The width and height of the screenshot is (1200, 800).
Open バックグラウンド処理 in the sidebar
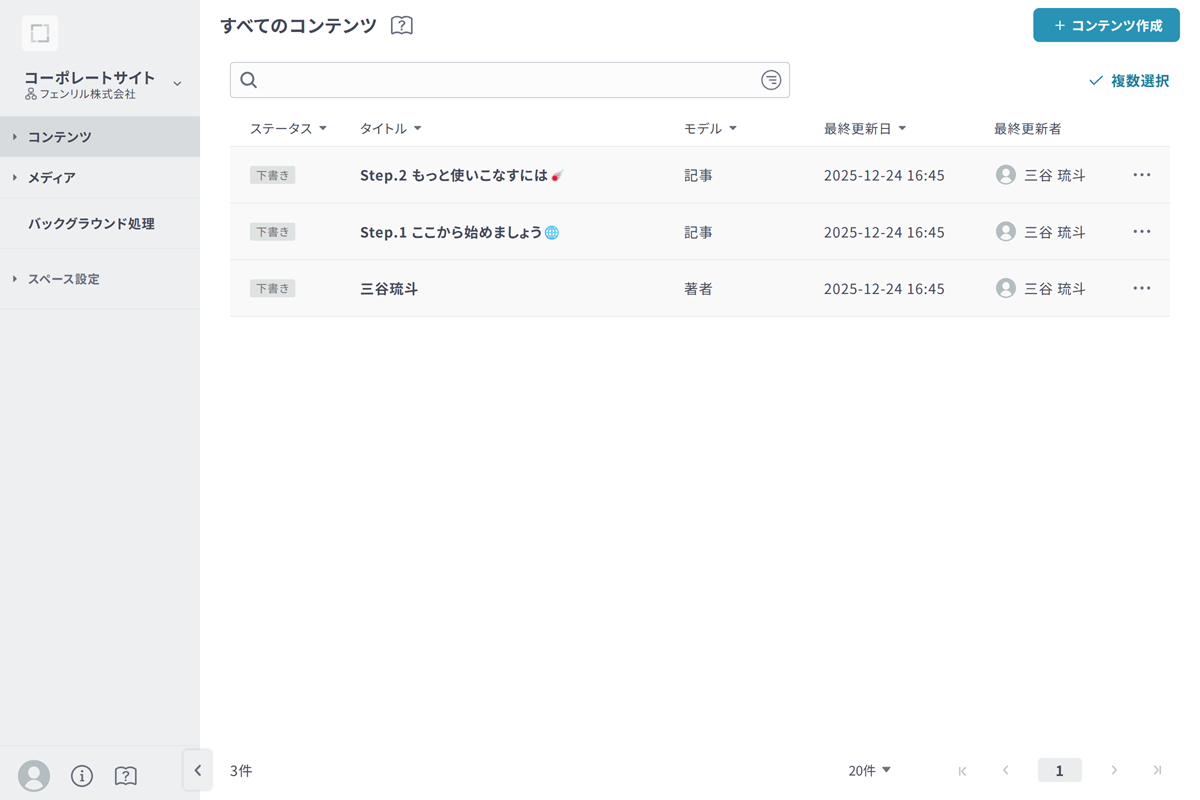click(91, 224)
